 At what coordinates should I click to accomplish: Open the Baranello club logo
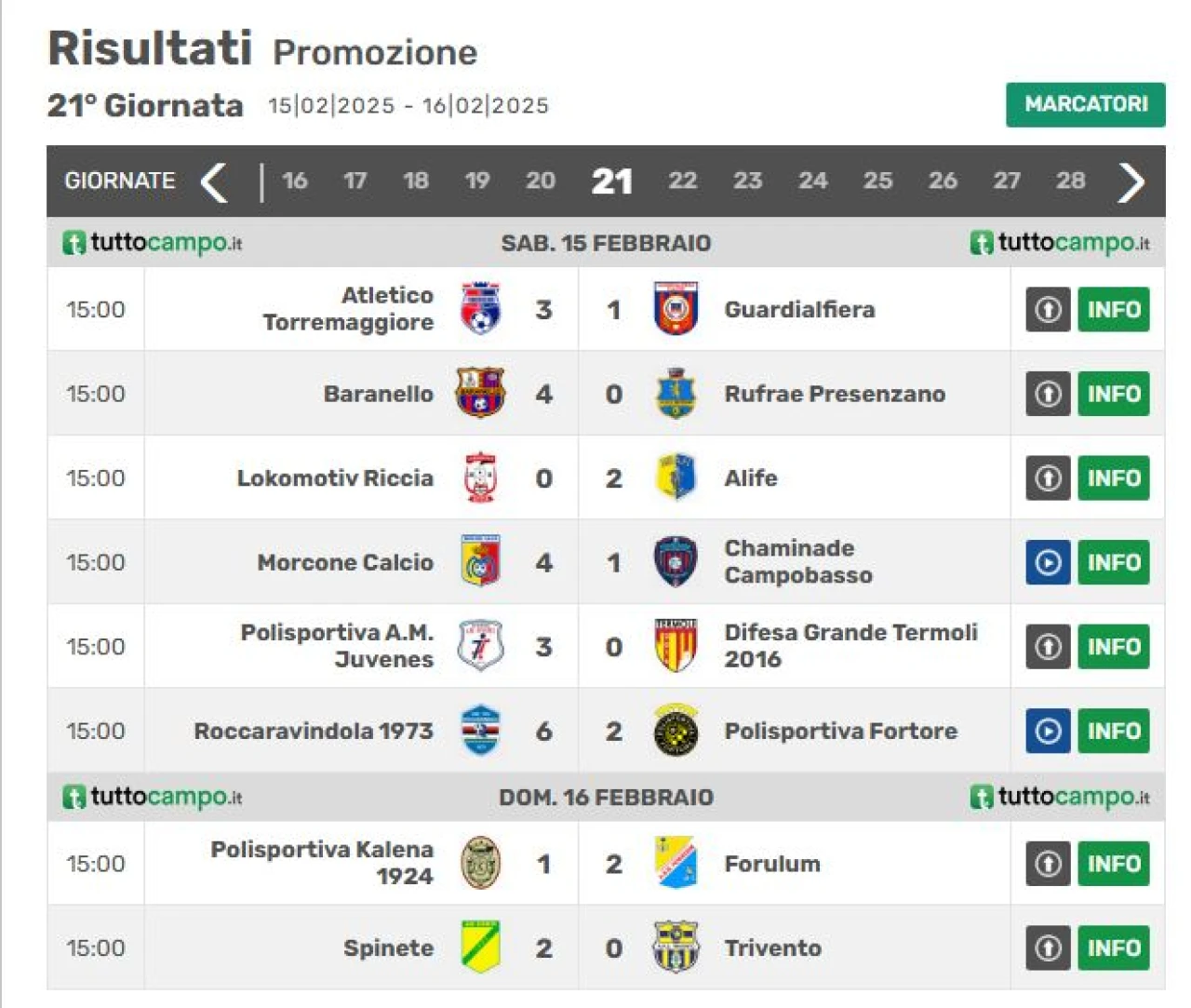tap(480, 393)
